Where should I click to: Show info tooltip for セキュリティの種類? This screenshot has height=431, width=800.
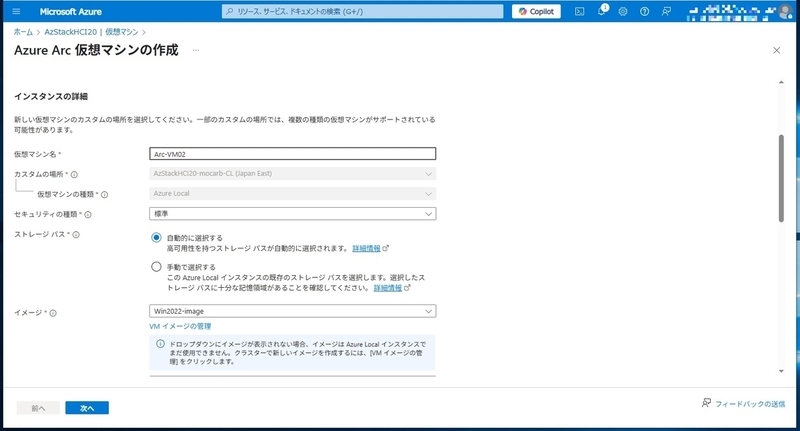(88, 215)
